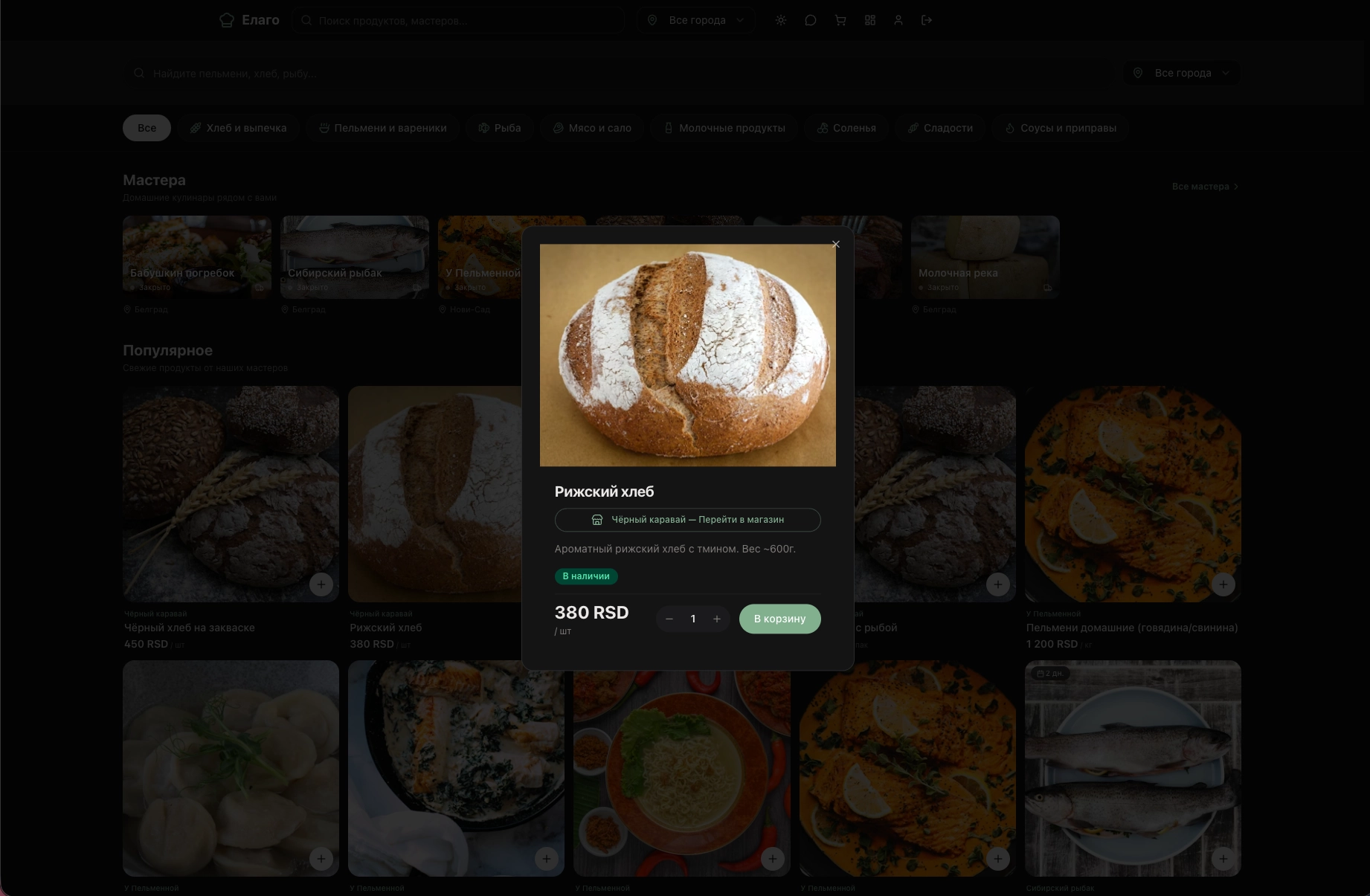Select the Молочные продукты category

point(724,128)
